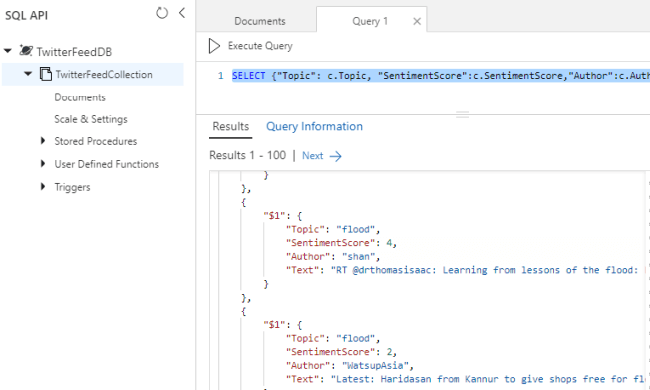Collapse the SQL API side panel

click(182, 13)
